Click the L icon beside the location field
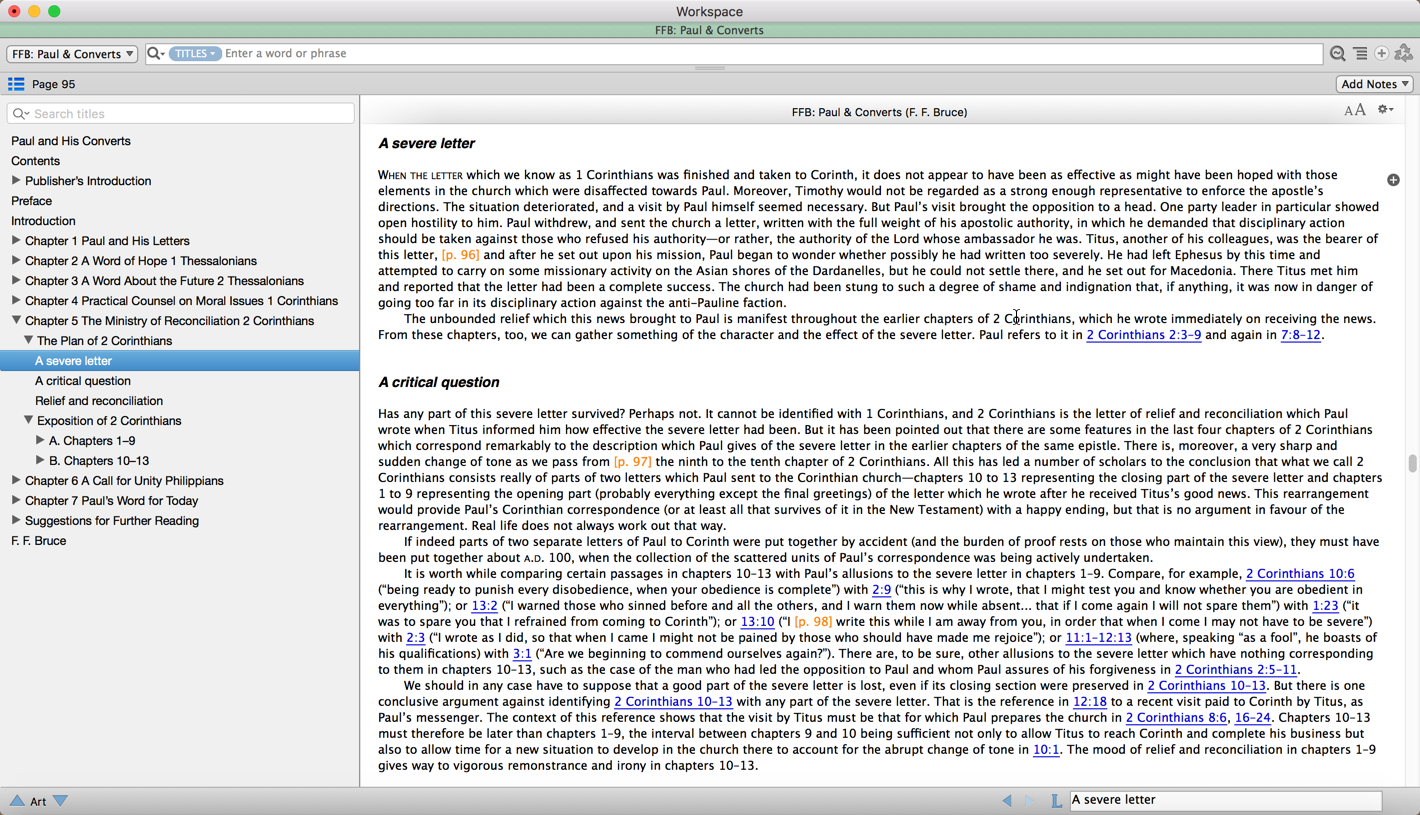 click(1056, 801)
